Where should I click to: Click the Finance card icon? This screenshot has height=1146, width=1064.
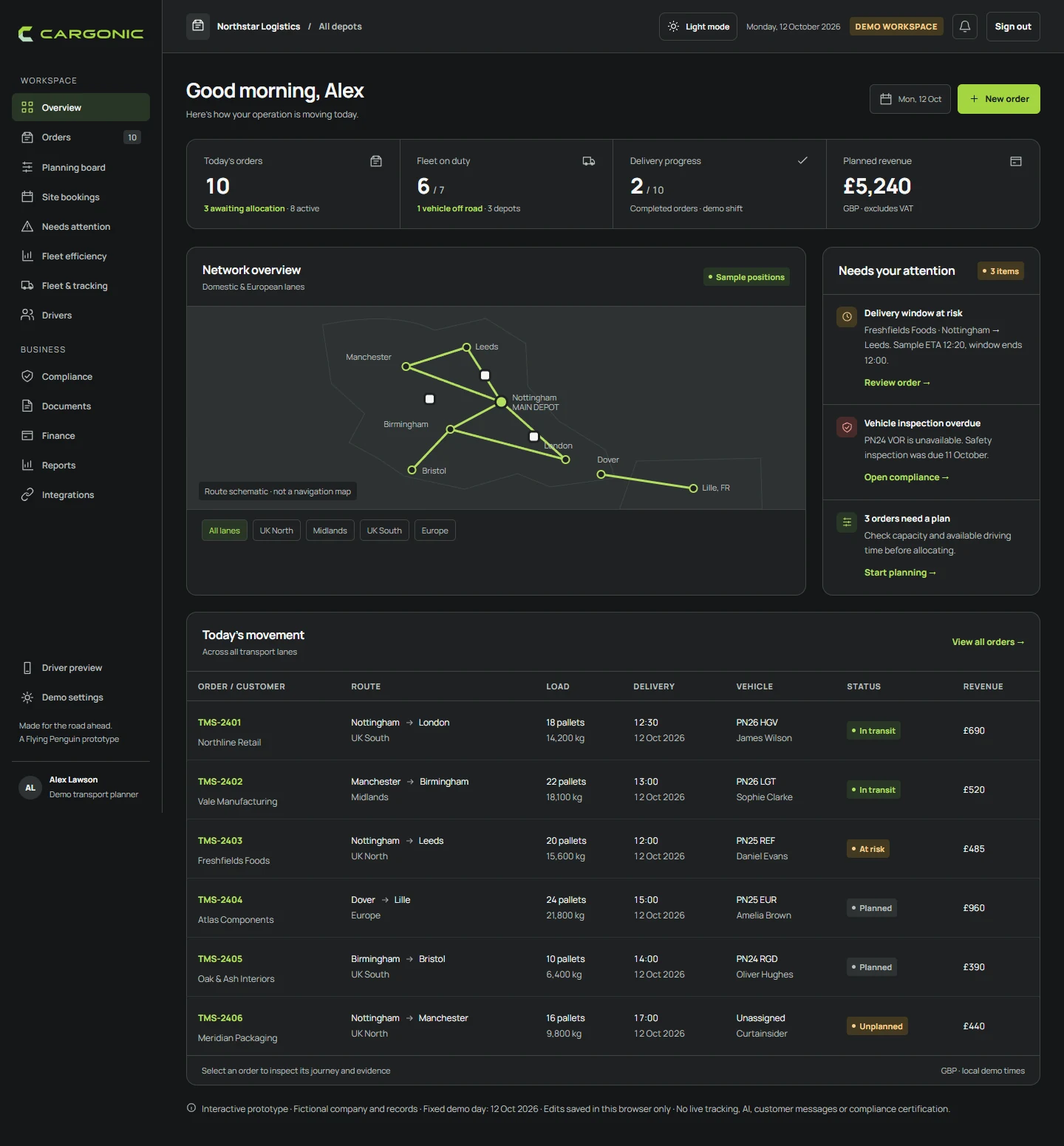point(27,435)
